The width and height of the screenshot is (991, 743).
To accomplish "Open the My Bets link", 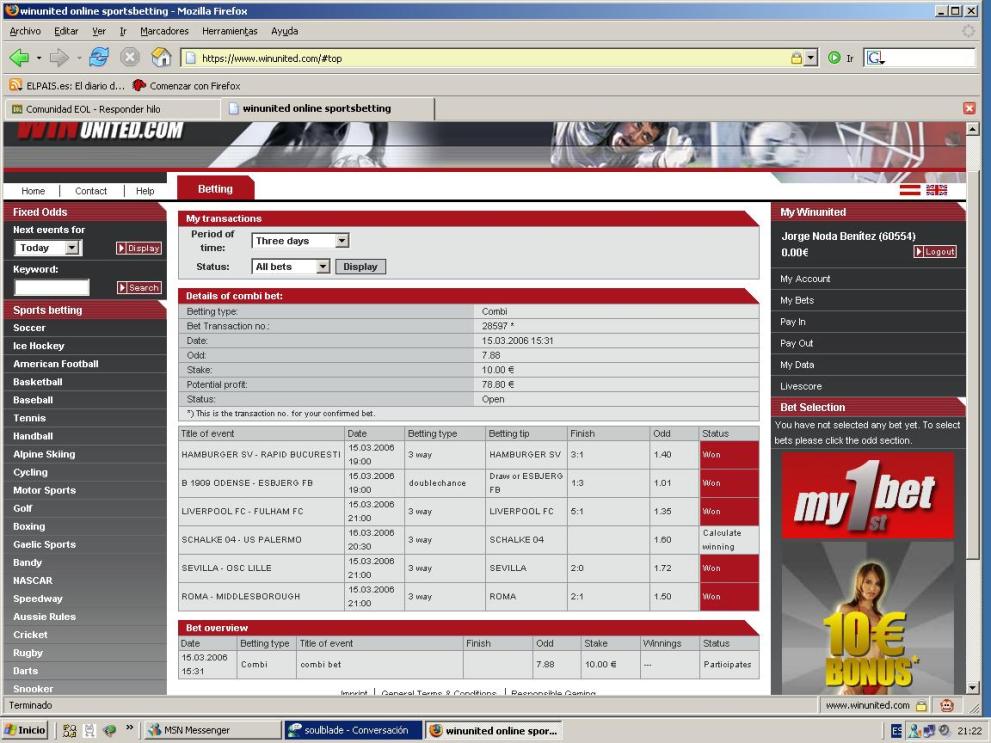I will click(796, 300).
